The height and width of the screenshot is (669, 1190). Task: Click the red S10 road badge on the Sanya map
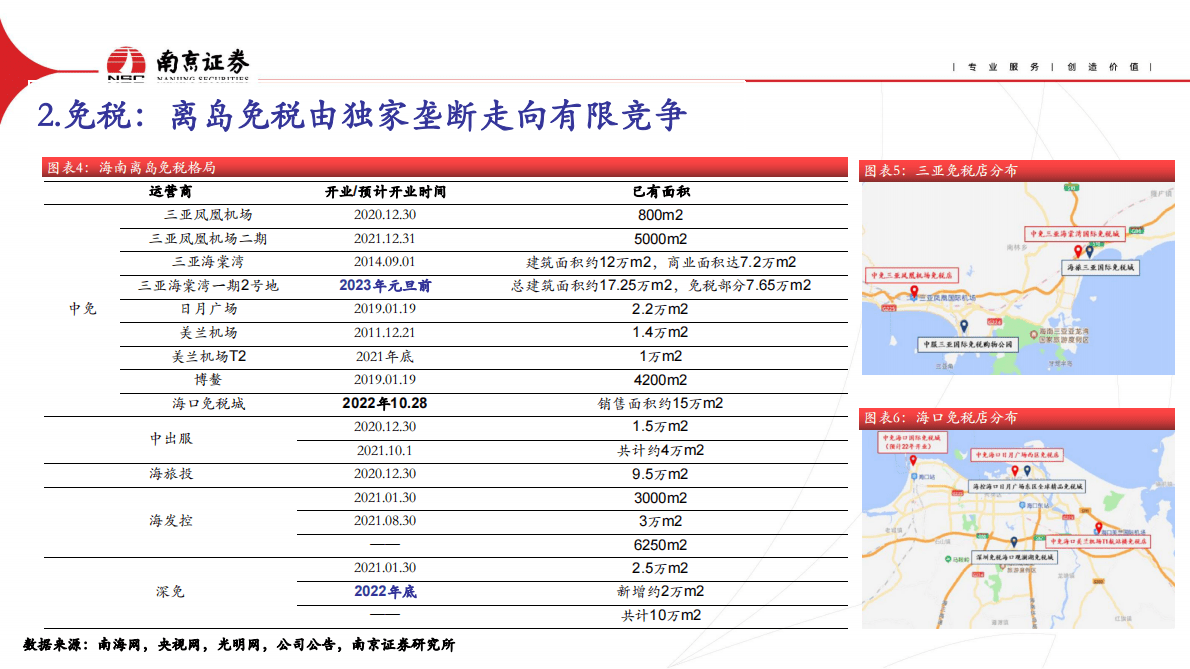(1070, 185)
